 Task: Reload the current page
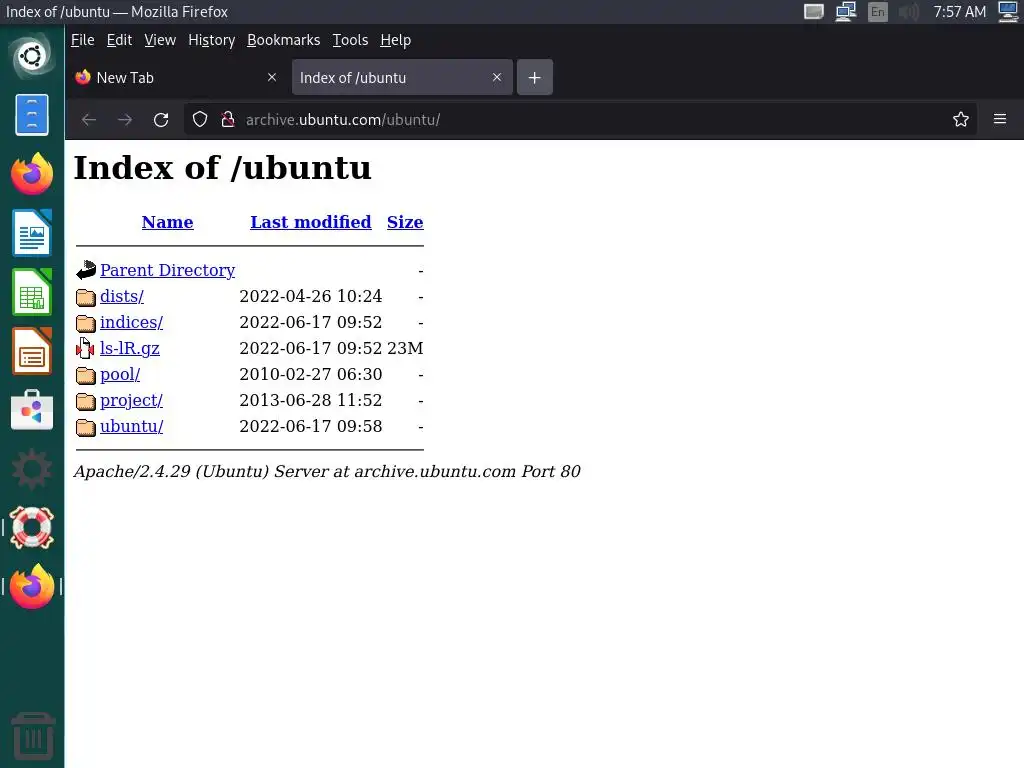[161, 120]
